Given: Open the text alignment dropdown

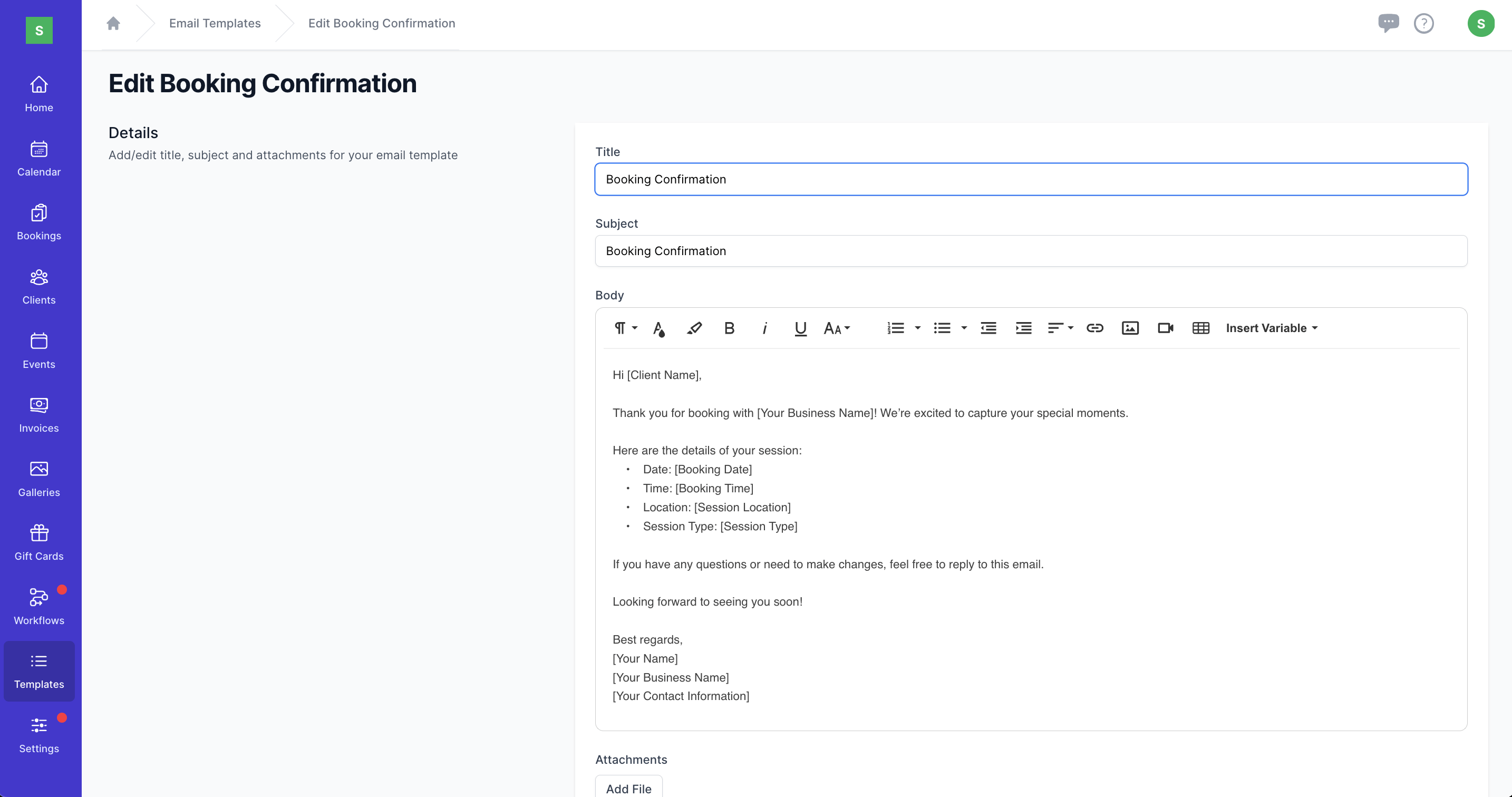Looking at the screenshot, I should coord(1060,328).
